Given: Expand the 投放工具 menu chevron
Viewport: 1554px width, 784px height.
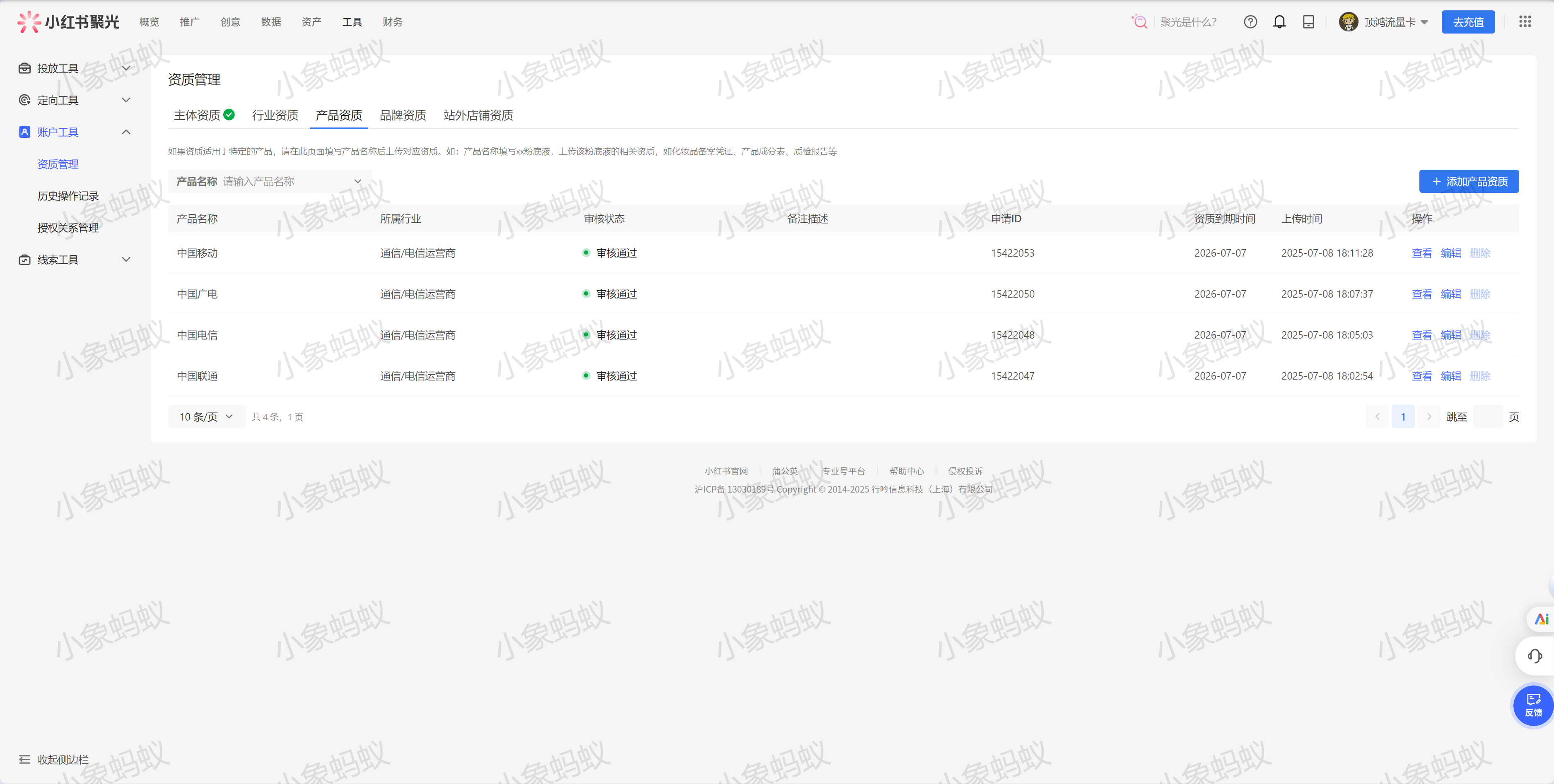Looking at the screenshot, I should coord(126,68).
